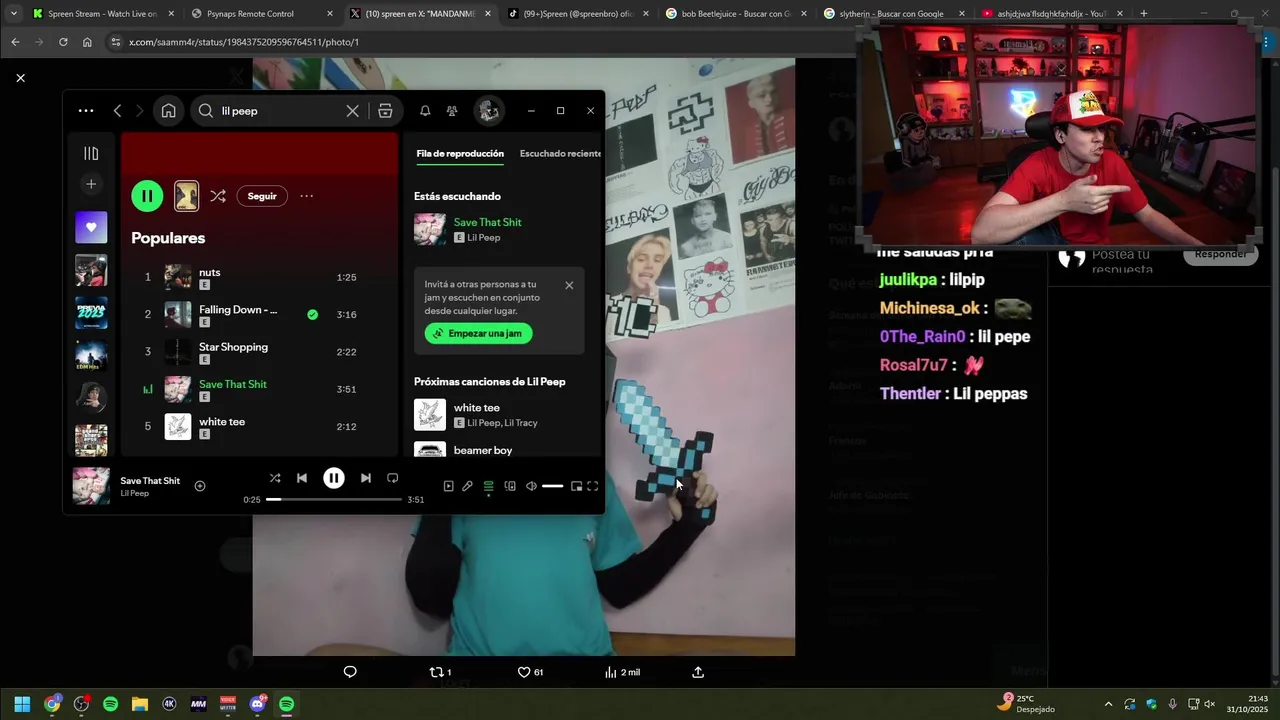This screenshot has height=720, width=1280.
Task: Open the Windows Start menu
Action: pos(22,704)
